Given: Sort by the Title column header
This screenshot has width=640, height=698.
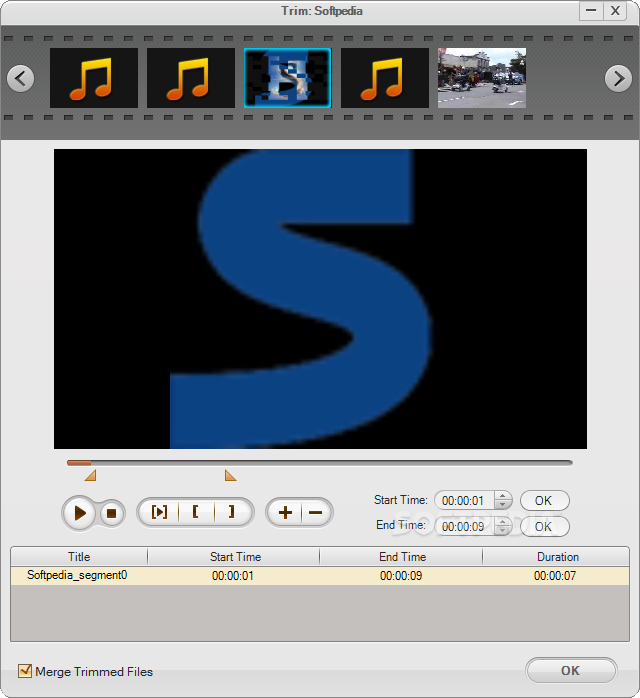Looking at the screenshot, I should (x=79, y=557).
